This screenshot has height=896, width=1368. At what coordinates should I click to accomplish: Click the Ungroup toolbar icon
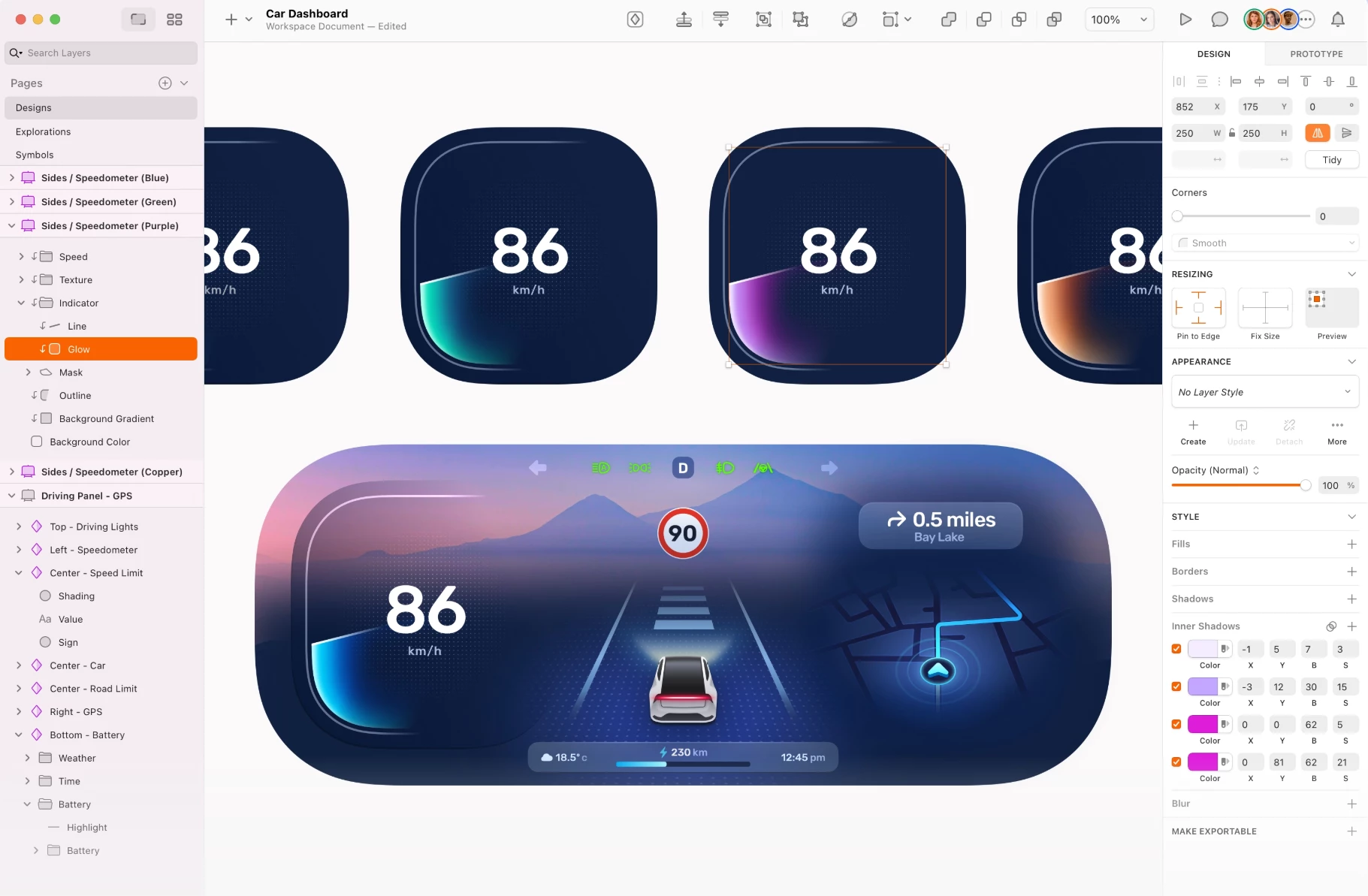pos(801,20)
